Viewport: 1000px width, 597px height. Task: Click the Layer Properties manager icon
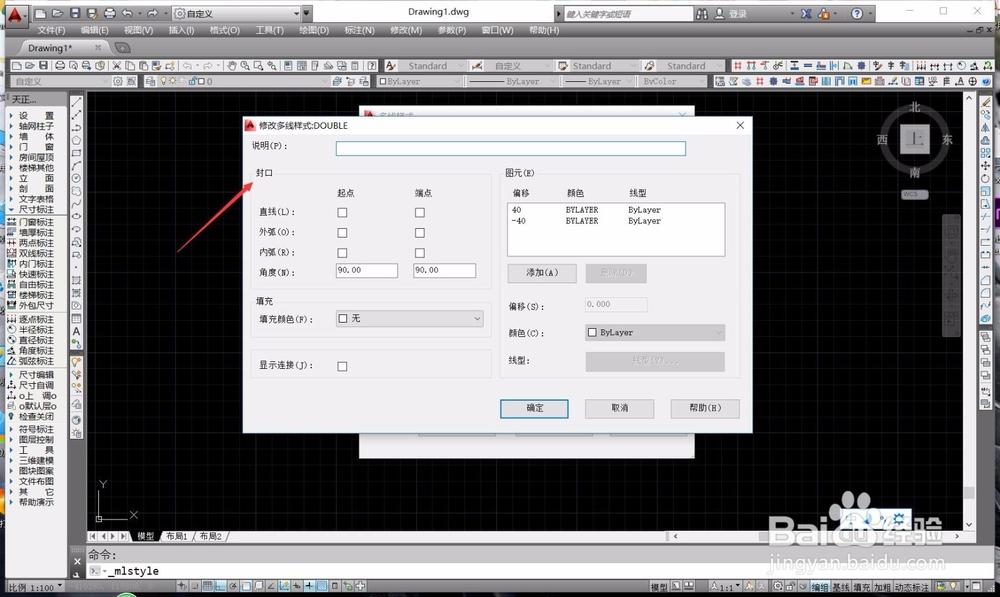150,81
